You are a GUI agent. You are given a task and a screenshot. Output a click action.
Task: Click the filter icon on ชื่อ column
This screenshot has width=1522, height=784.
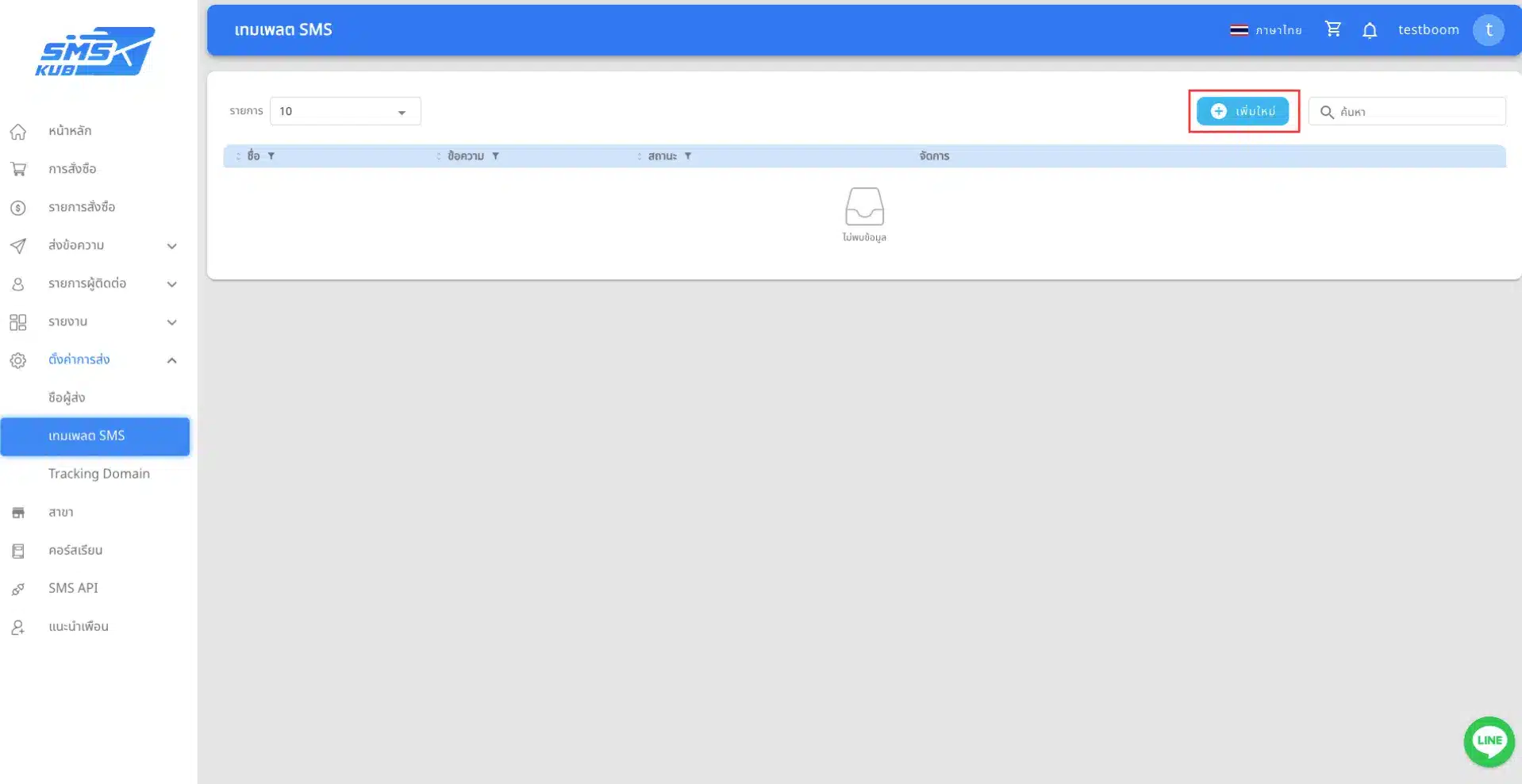click(271, 156)
